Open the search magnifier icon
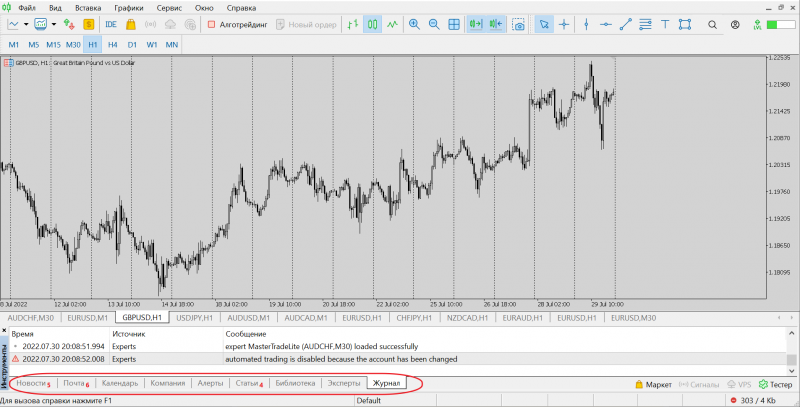This screenshot has width=800, height=407. (713, 24)
